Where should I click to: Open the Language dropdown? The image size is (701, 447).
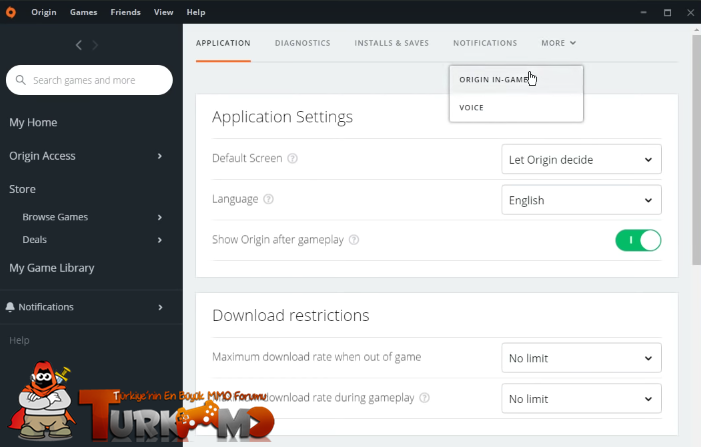point(581,200)
